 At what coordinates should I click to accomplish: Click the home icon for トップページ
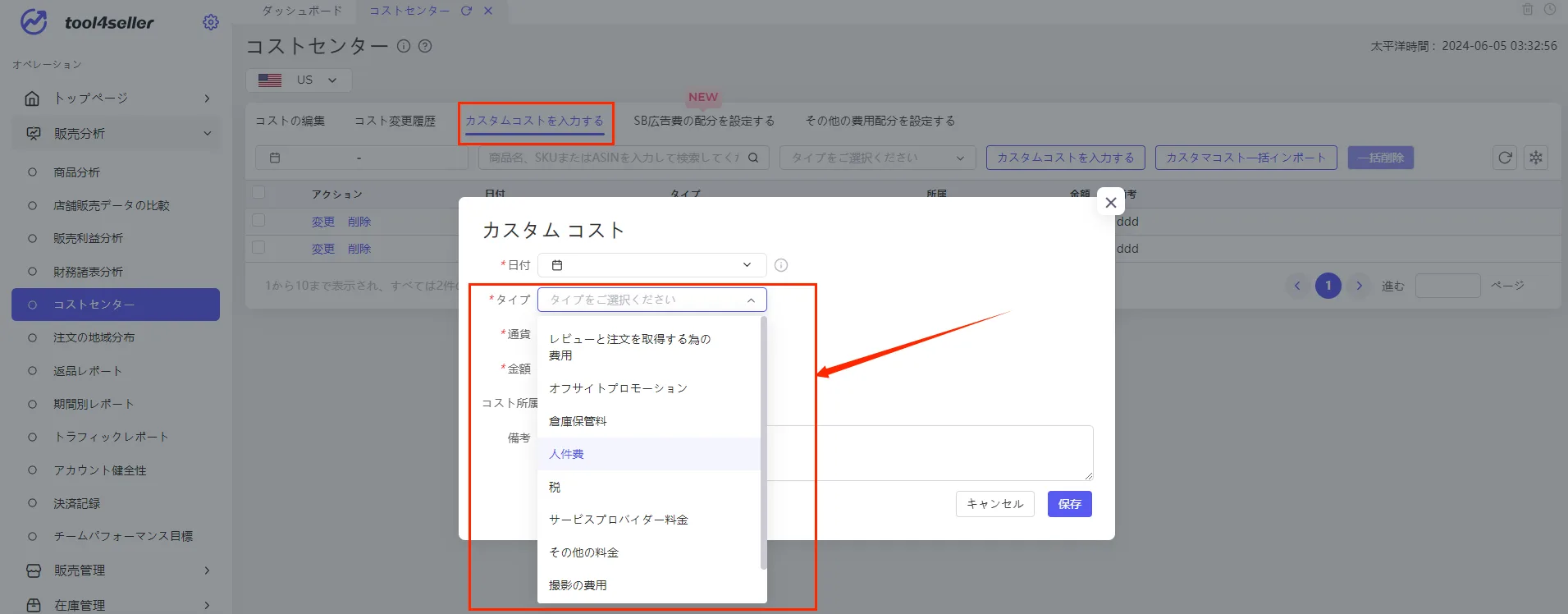[32, 99]
